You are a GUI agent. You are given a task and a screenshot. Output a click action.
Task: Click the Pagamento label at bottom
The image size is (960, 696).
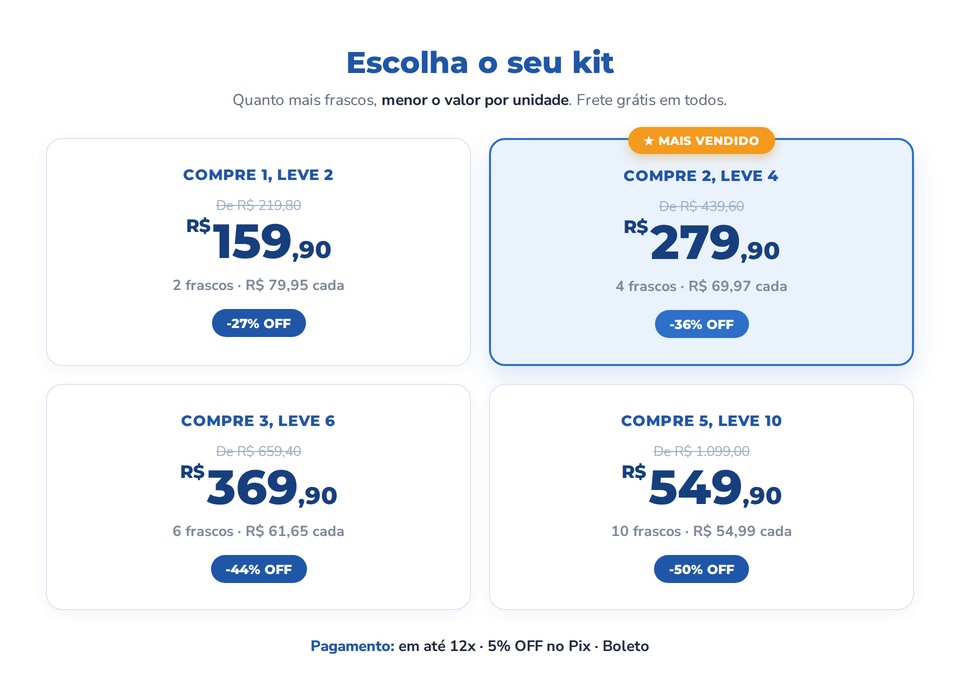point(353,646)
